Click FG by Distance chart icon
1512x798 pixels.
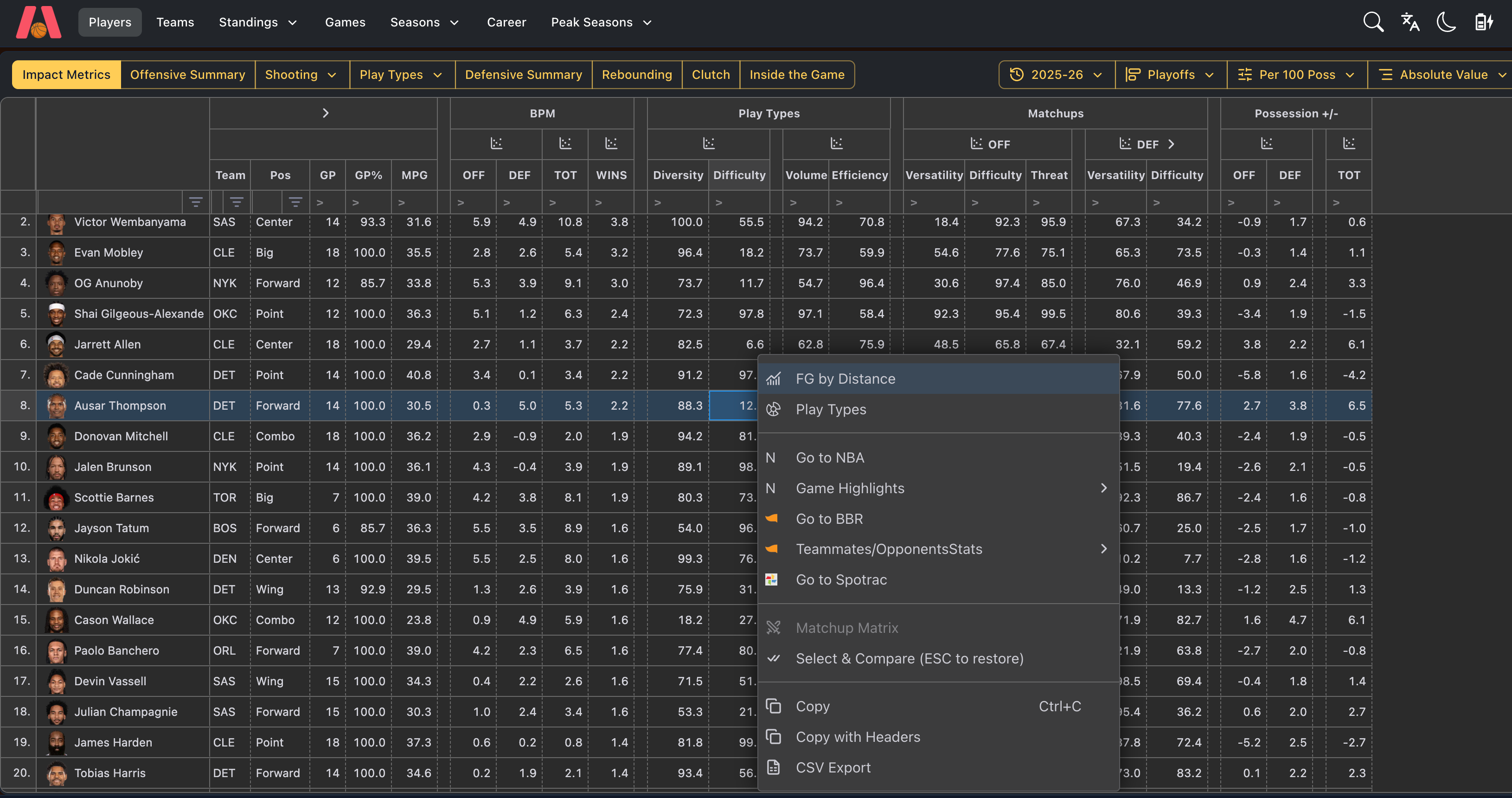[774, 379]
